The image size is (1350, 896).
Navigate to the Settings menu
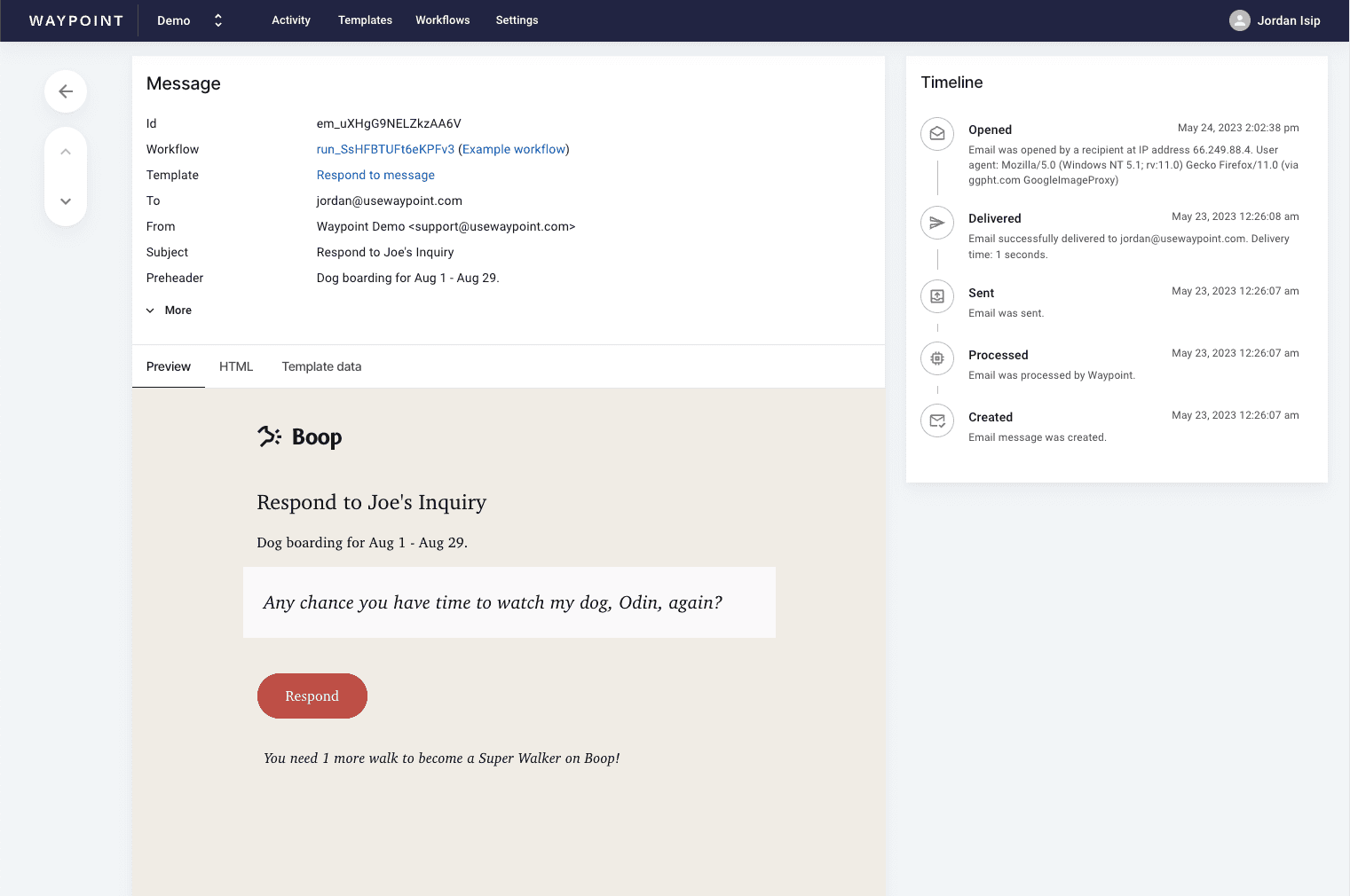pos(517,20)
